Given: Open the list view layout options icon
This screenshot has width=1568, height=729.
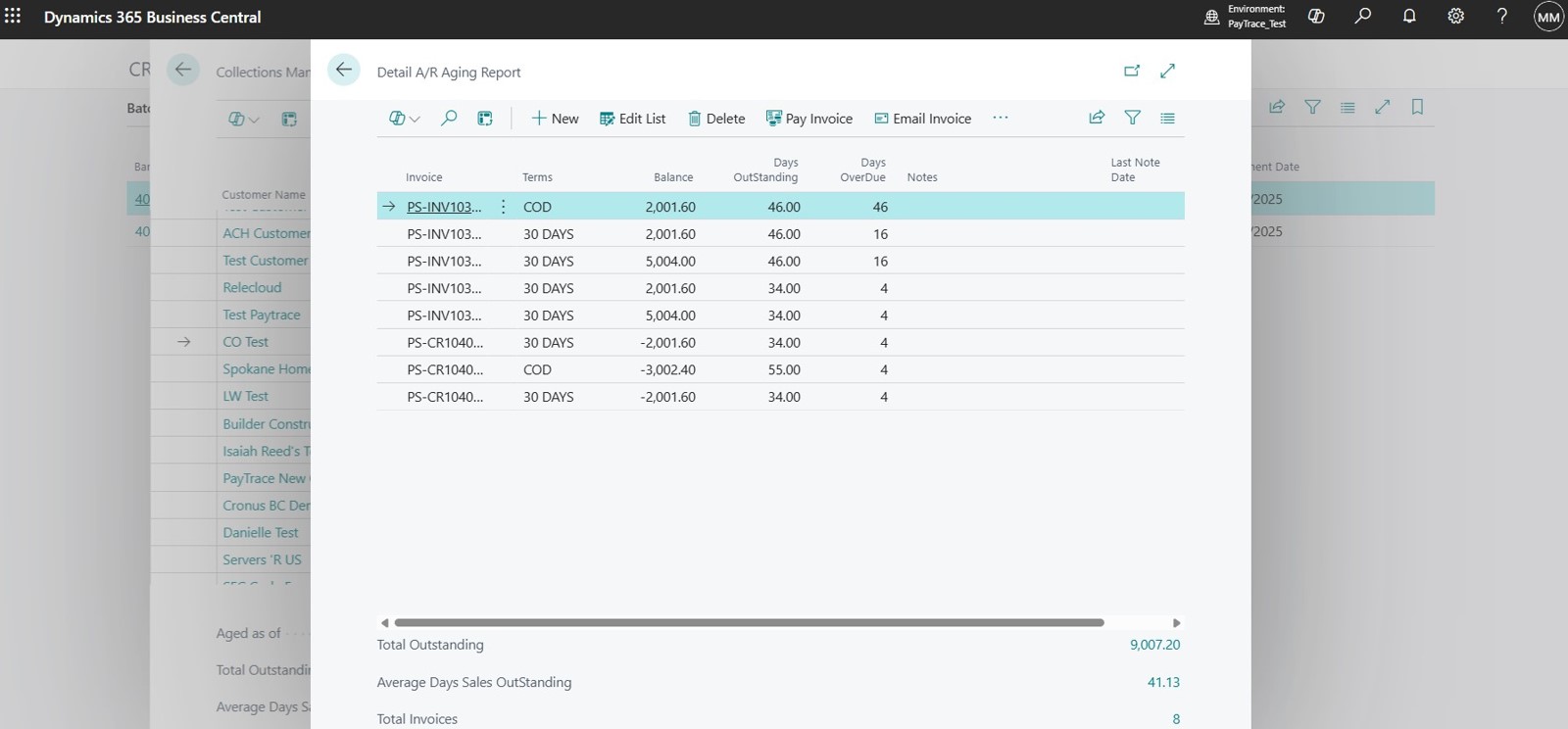Looking at the screenshot, I should [x=1167, y=118].
